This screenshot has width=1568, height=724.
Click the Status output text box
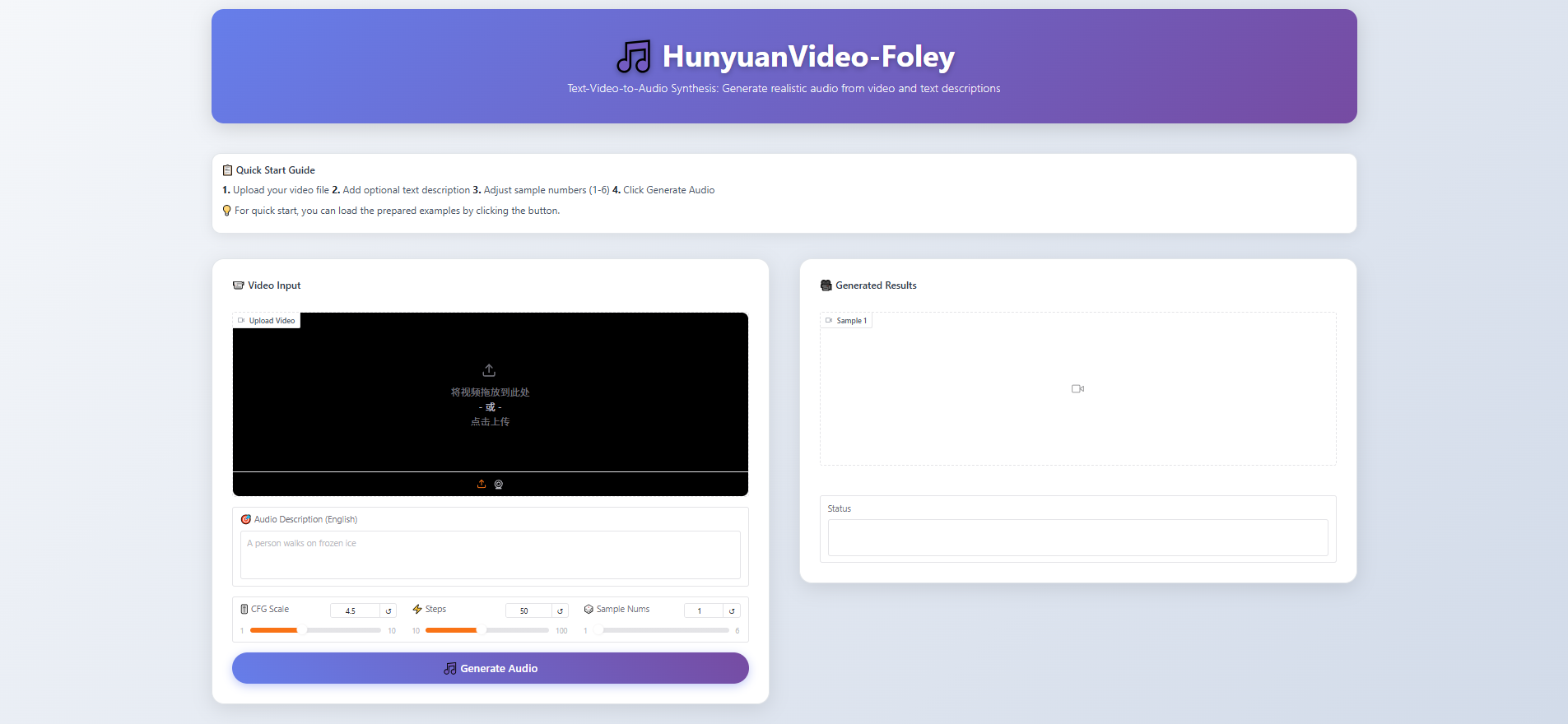pyautogui.click(x=1077, y=537)
